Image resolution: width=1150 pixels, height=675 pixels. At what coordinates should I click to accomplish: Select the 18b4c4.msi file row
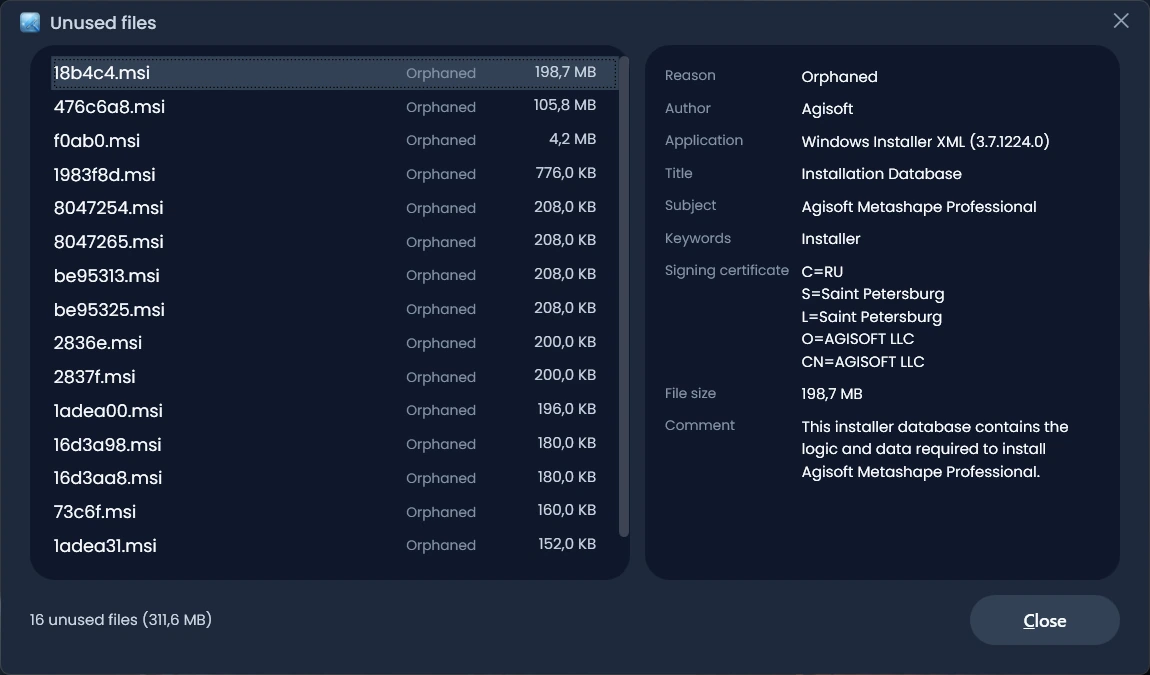click(x=334, y=73)
